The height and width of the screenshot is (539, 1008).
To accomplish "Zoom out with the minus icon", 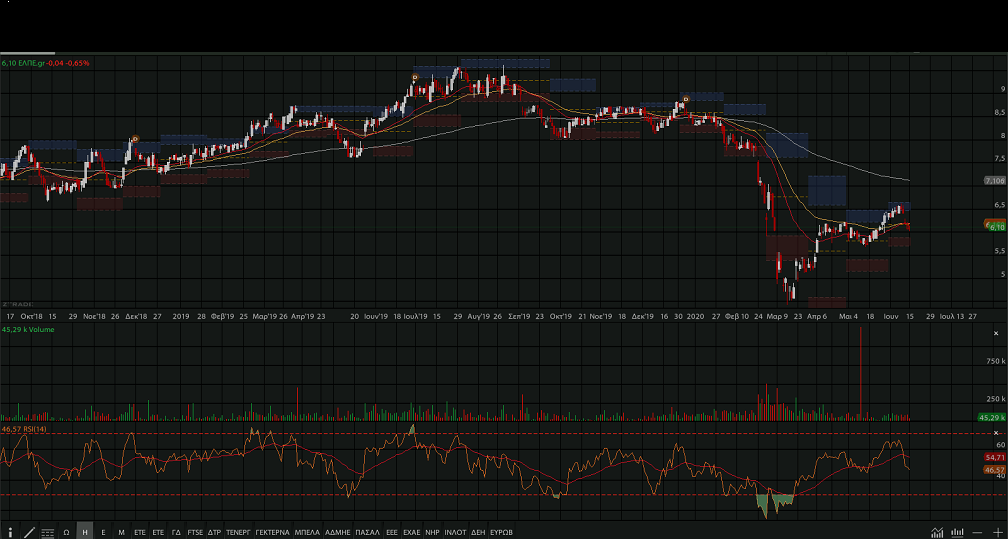I will click(977, 532).
